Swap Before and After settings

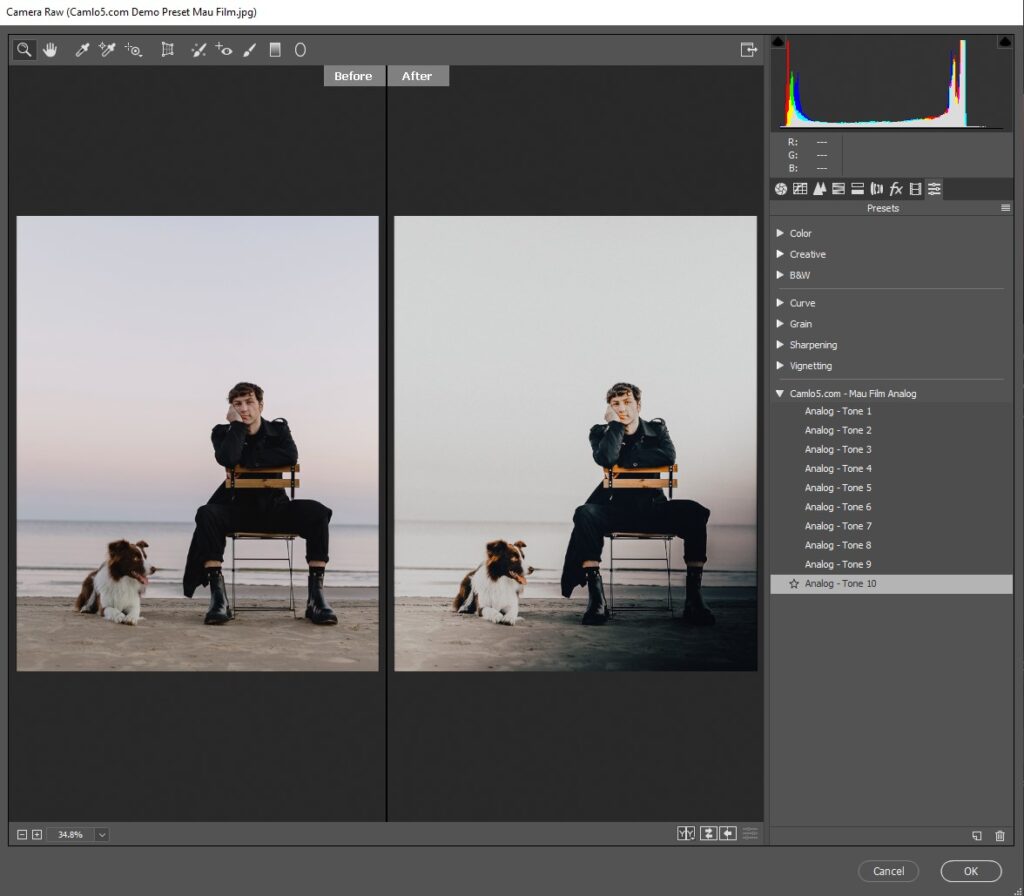click(708, 833)
